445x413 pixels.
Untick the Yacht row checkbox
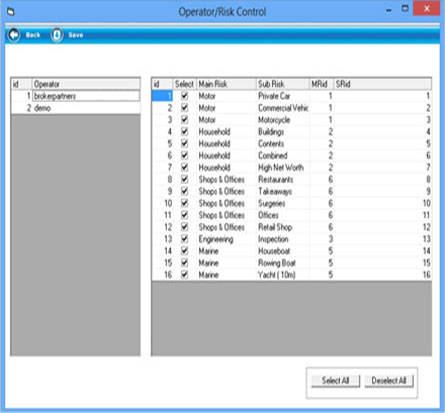click(x=184, y=275)
